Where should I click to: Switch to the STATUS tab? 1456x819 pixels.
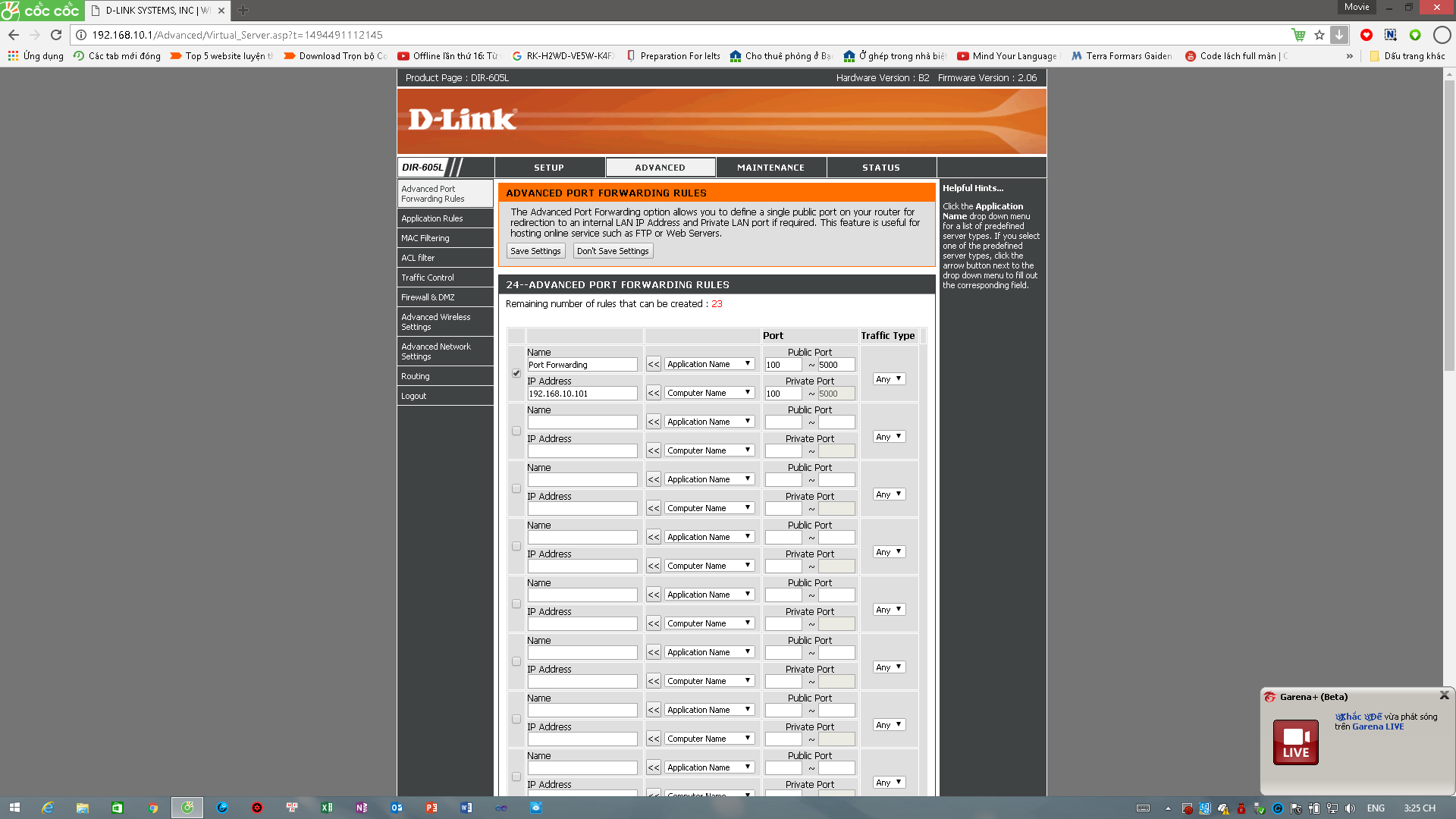coord(880,168)
